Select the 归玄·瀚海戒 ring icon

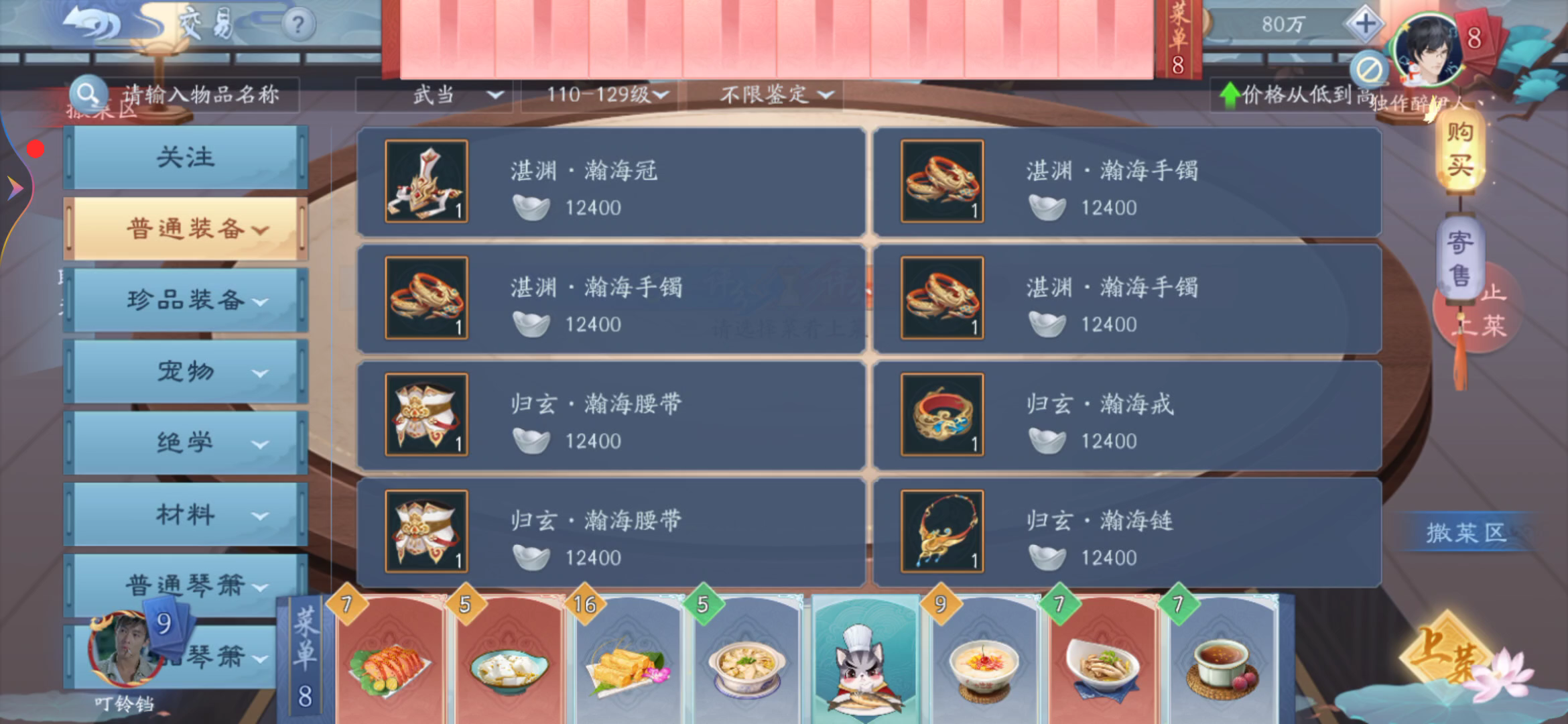coord(942,414)
